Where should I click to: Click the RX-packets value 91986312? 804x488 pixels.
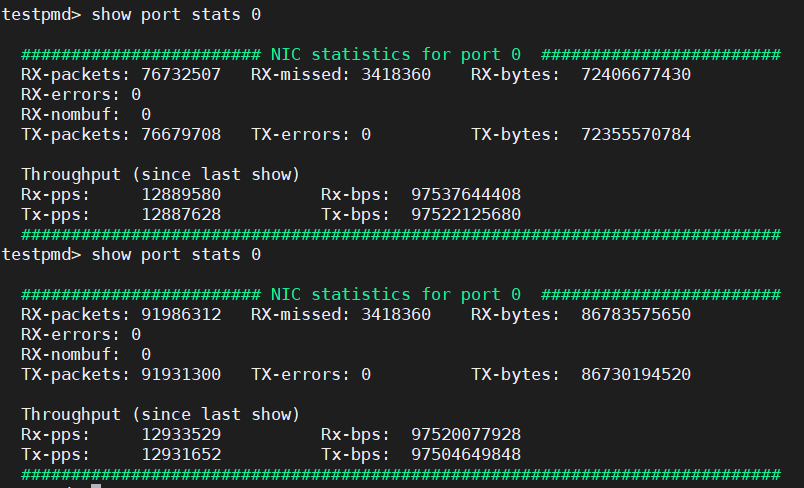[181, 314]
